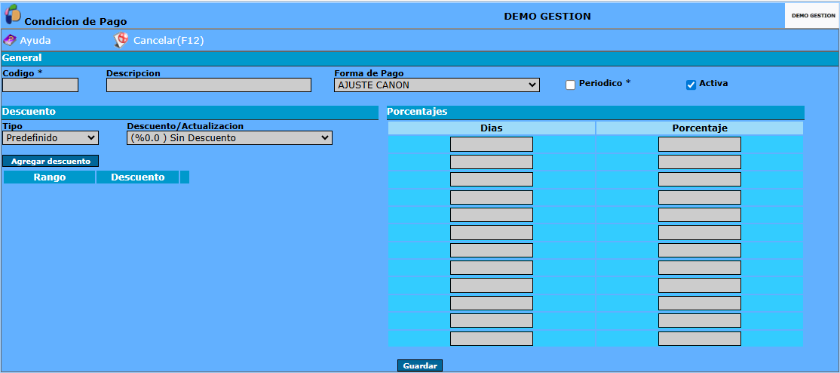Click the first Dias input field
The width and height of the screenshot is (840, 373).
(x=491, y=144)
